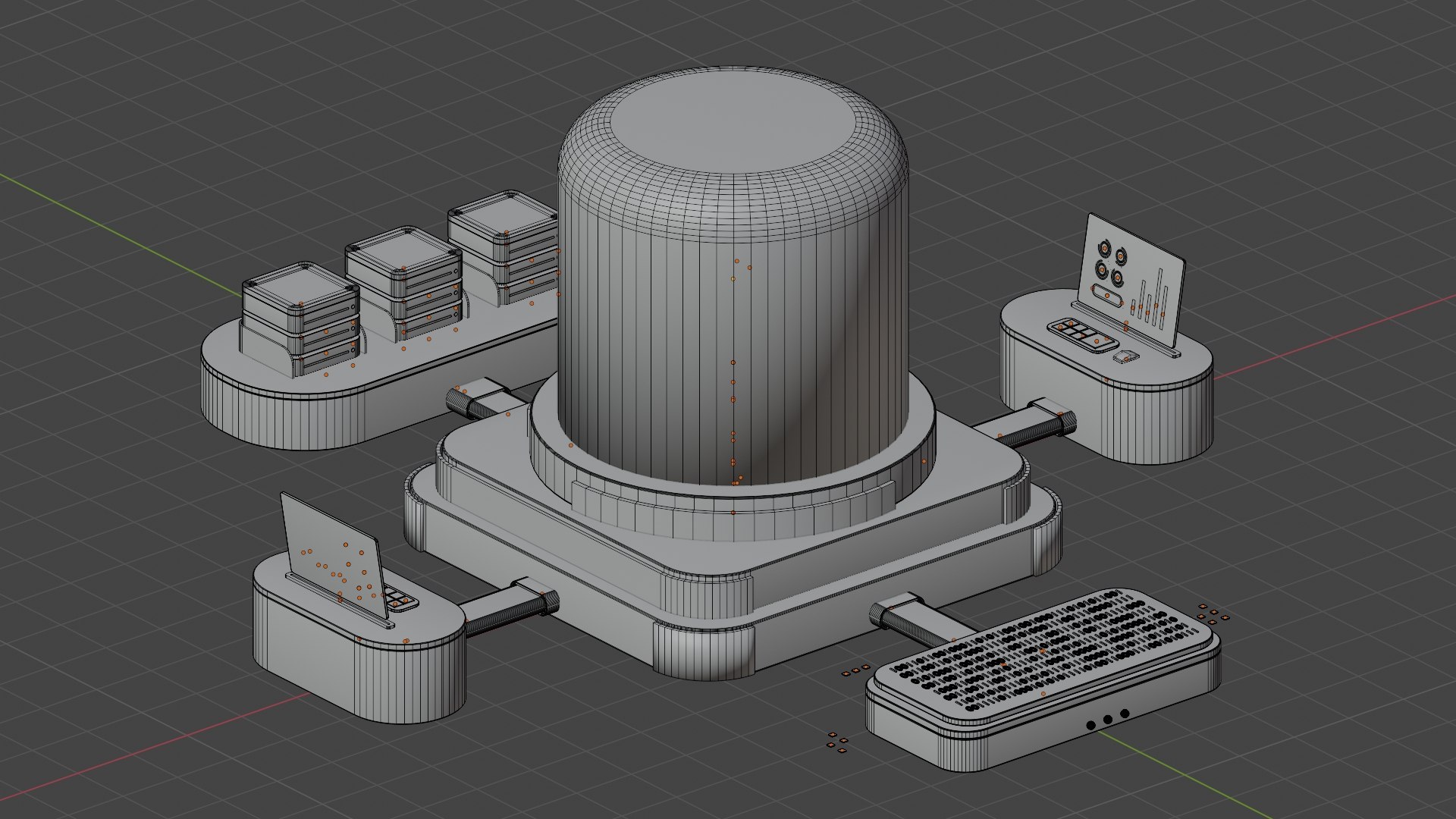The image size is (1456, 819).
Task: Select the button grid beside the dashboard screen
Action: (1083, 336)
